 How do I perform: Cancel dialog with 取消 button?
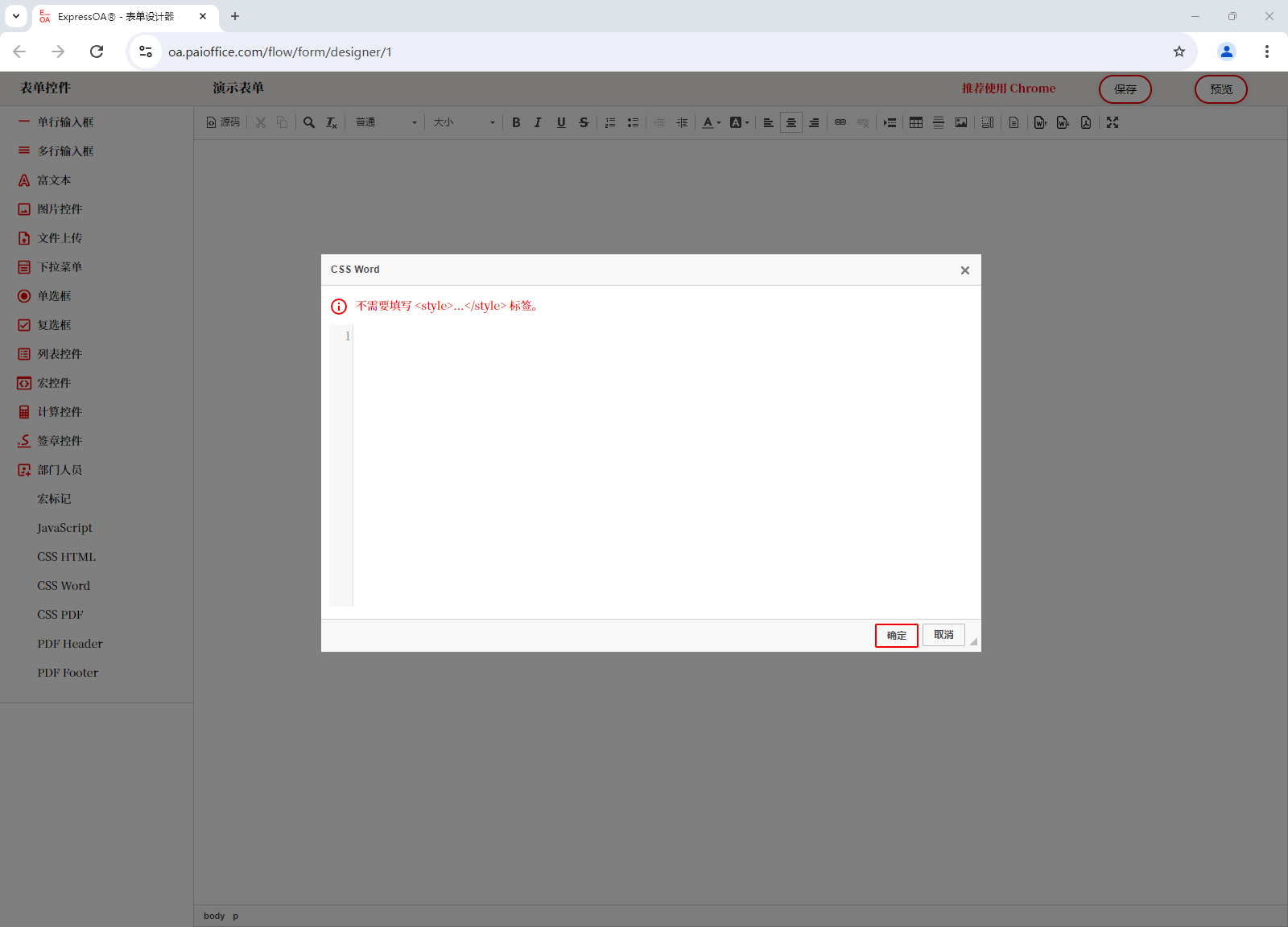[x=943, y=635]
